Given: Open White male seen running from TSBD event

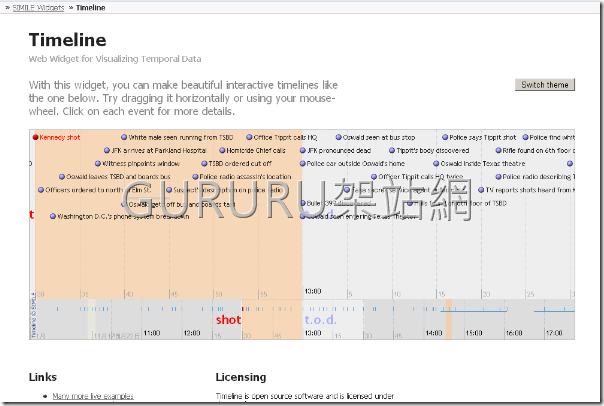Looking at the screenshot, I should point(177,138).
